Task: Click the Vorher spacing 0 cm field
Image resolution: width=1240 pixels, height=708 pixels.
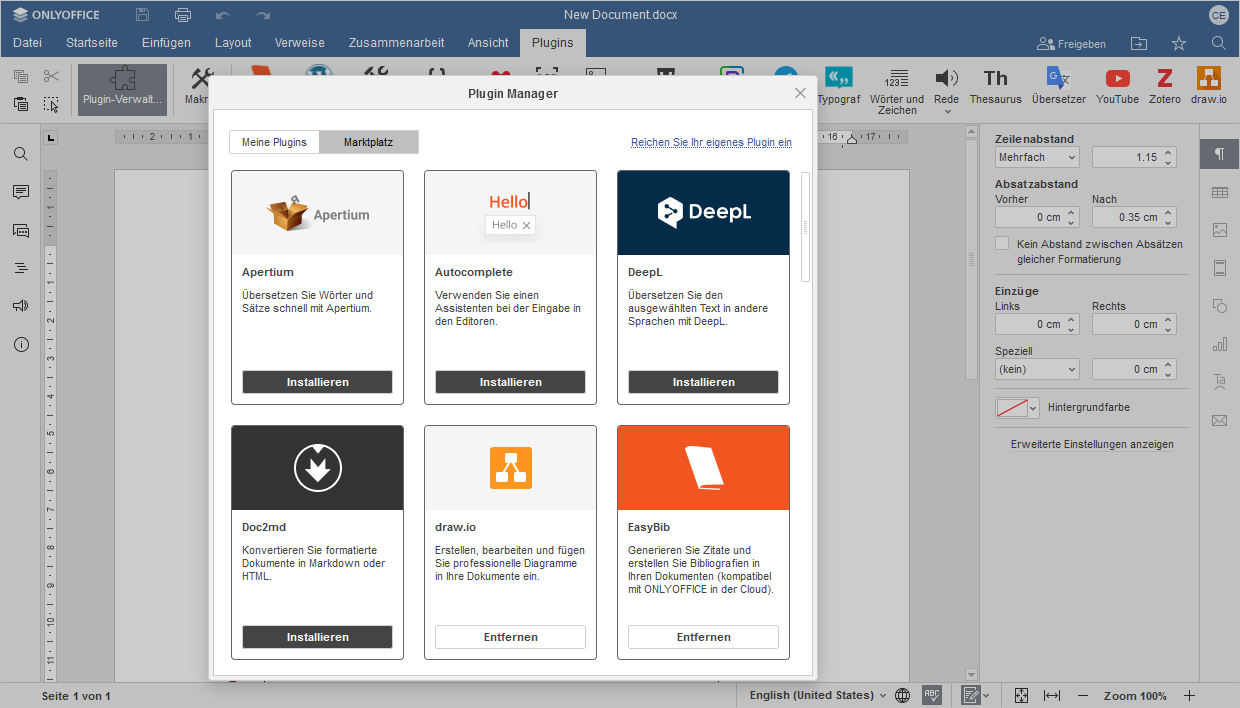Action: point(1037,217)
